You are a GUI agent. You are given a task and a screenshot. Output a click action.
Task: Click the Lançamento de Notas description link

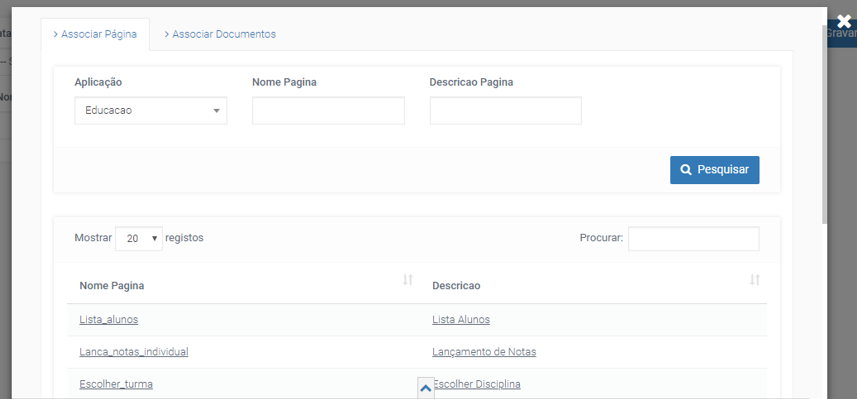(484, 351)
